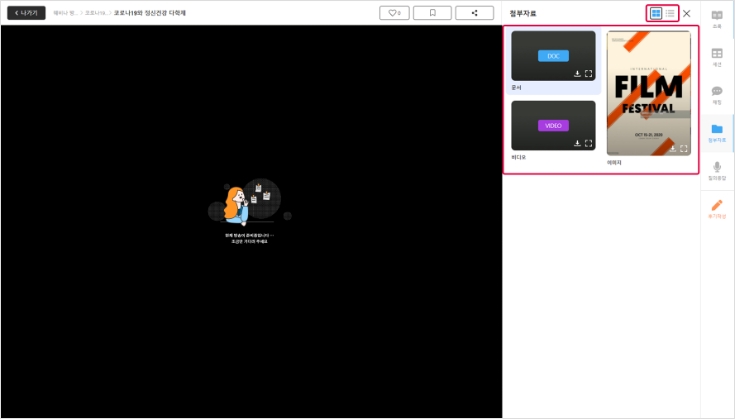This screenshot has height=419, width=735.
Task: Open the table of contents sidebar tab
Action: [x=717, y=19]
